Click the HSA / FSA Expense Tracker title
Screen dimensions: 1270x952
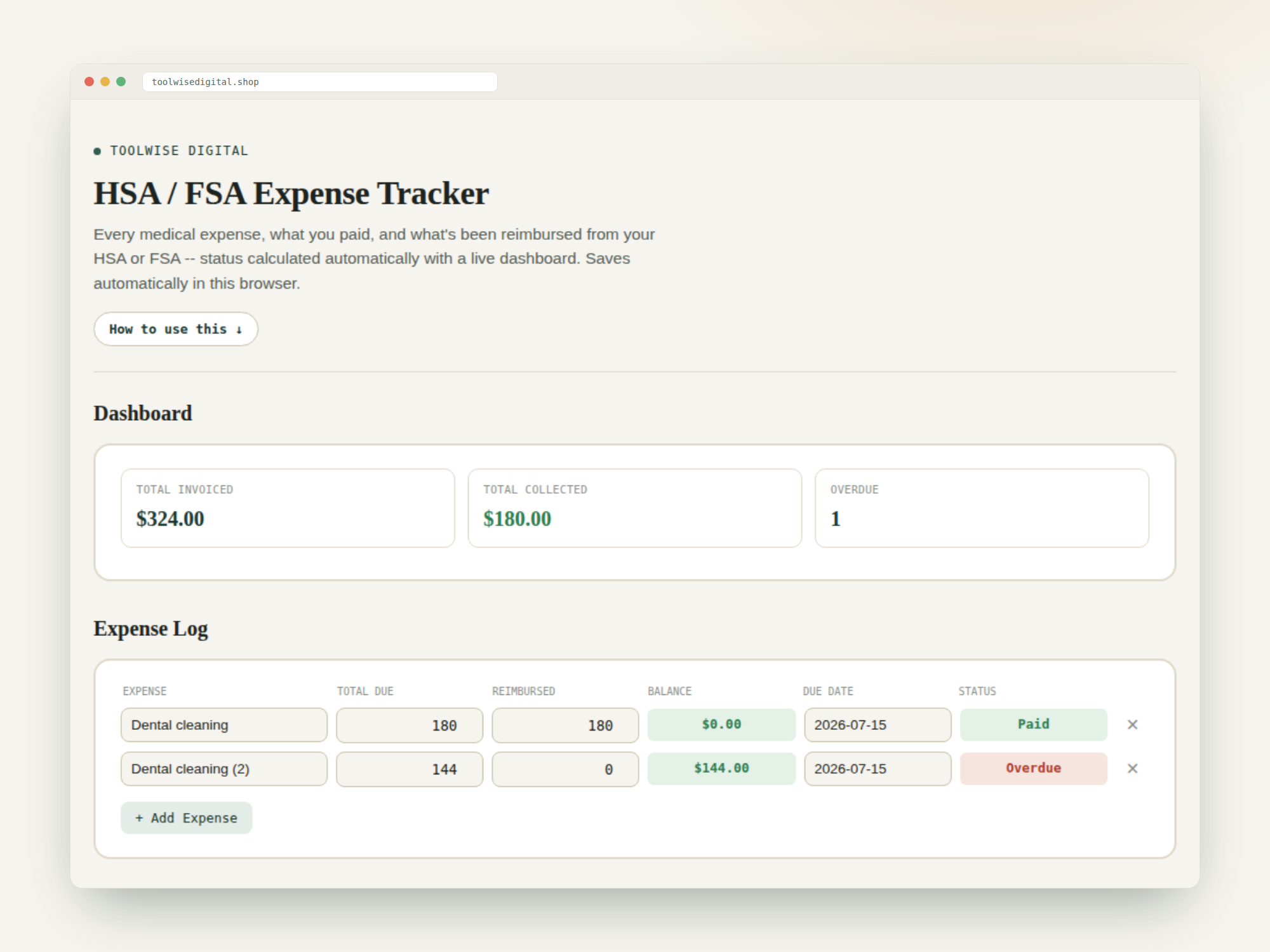point(291,194)
